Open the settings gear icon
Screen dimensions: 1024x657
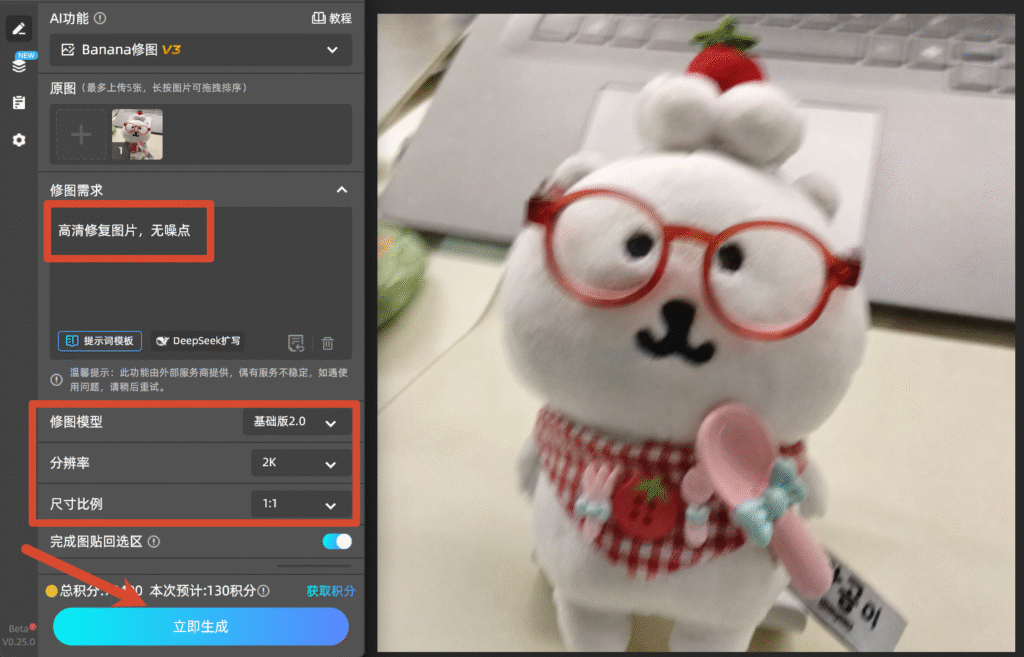tap(19, 140)
